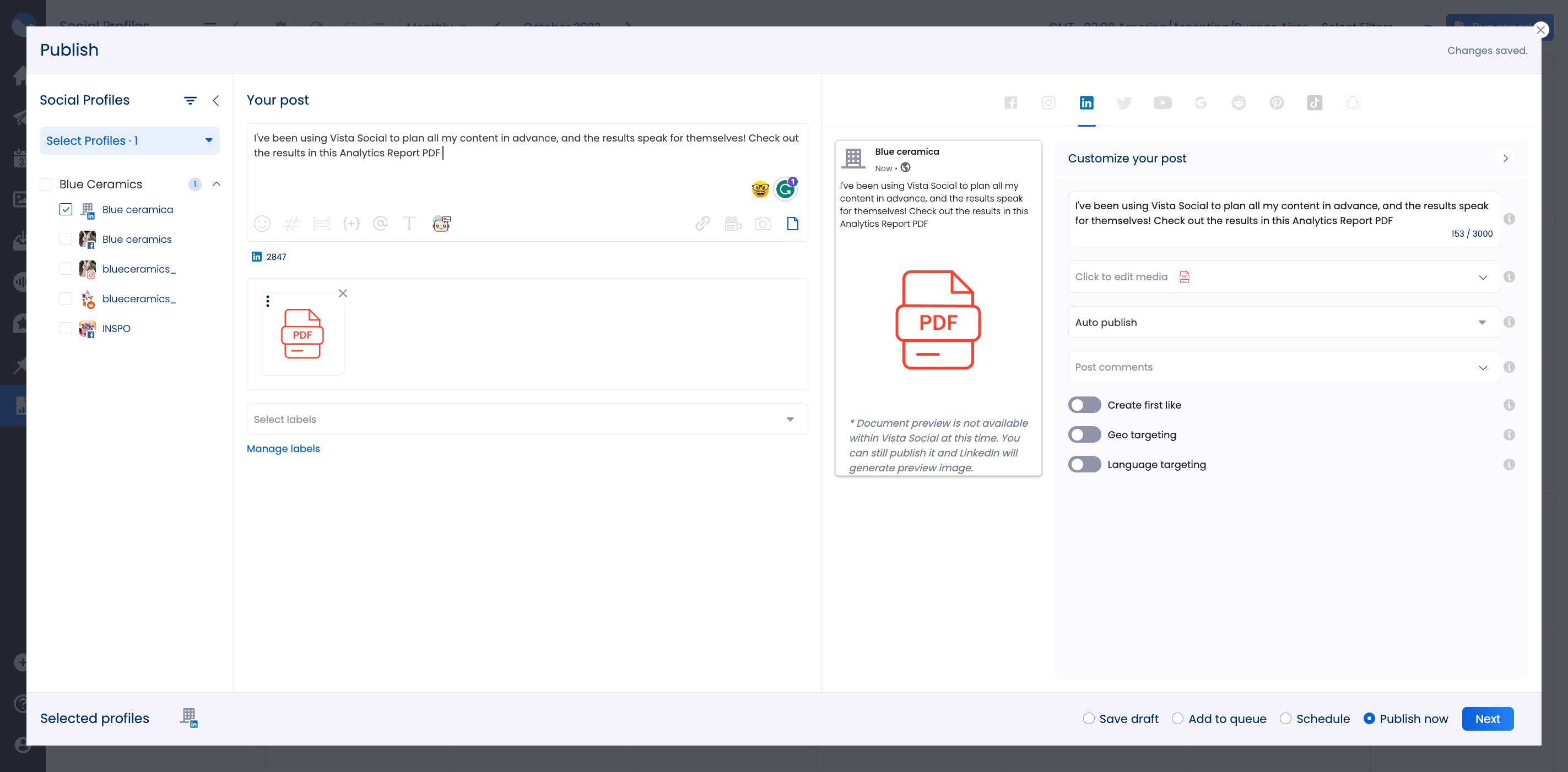
Task: Show info for Post comments
Action: (1509, 367)
